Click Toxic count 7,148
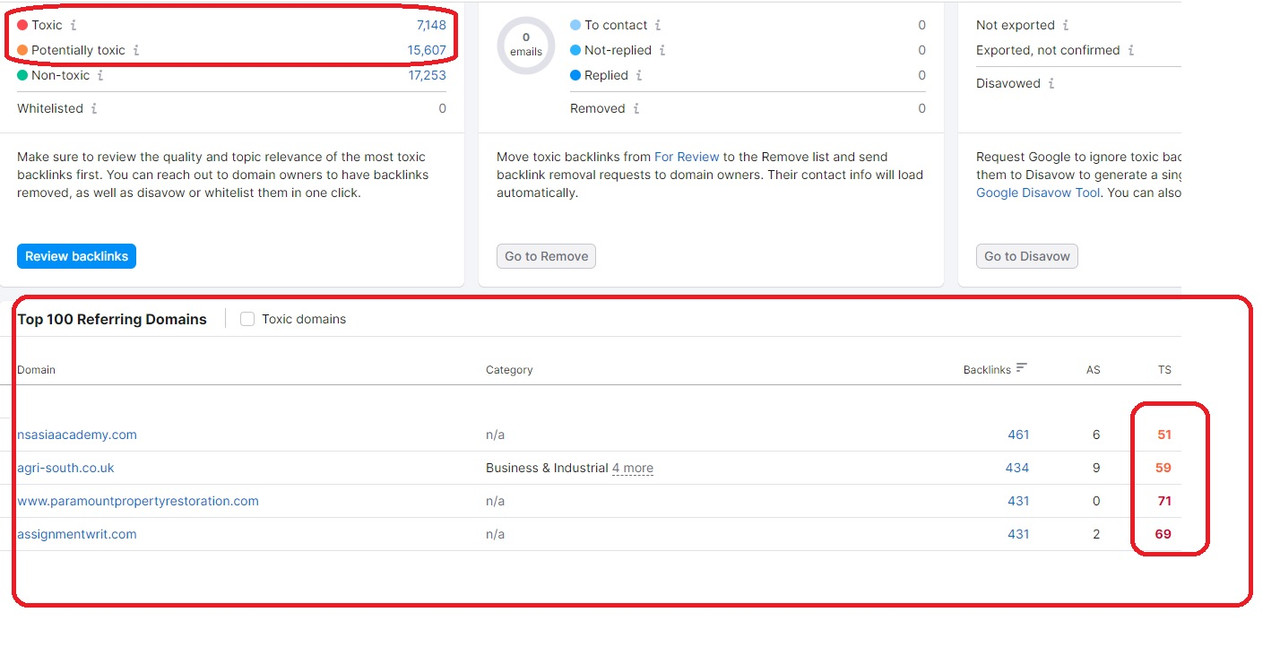1280x645 pixels. [431, 25]
